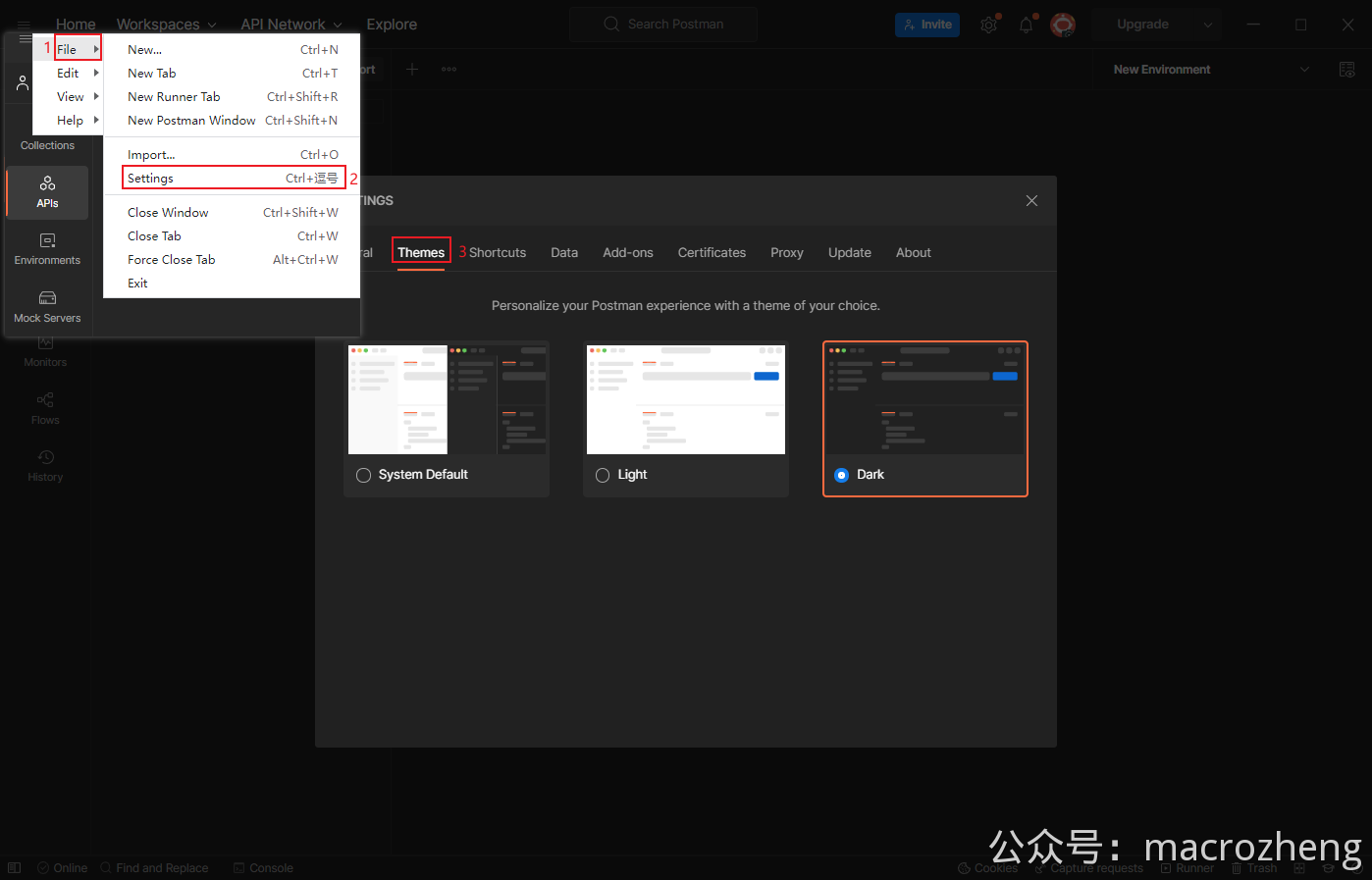Open the Mock Servers sidebar section

click(47, 307)
